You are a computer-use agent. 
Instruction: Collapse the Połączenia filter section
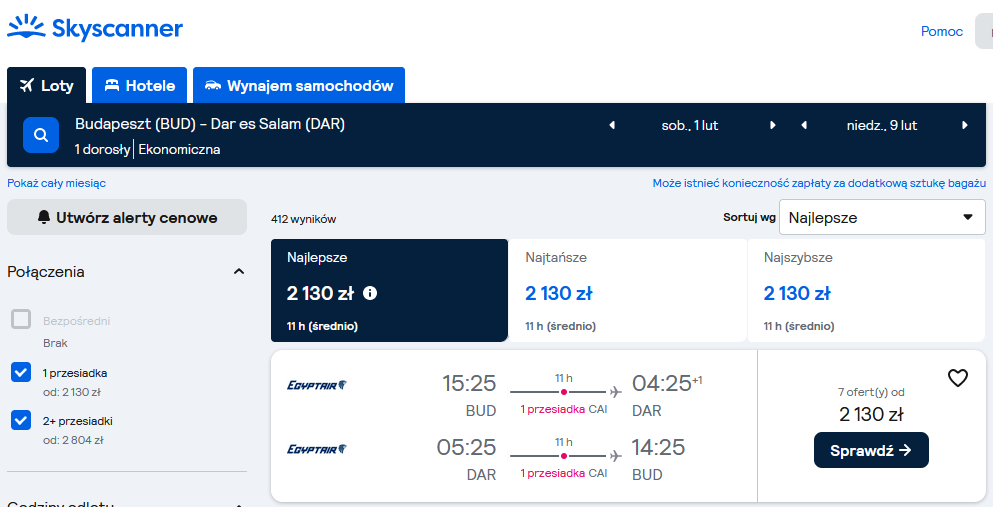coord(239,272)
